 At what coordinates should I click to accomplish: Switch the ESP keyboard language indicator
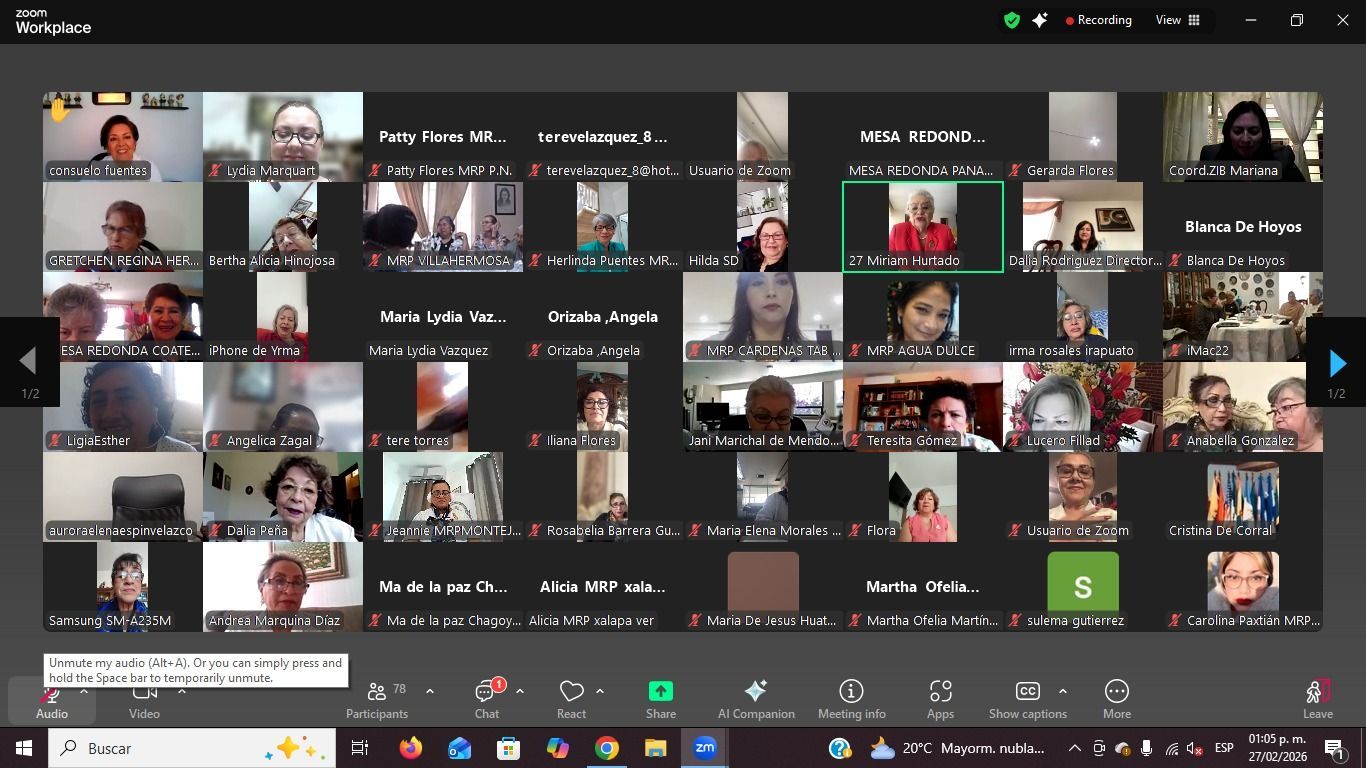pyautogui.click(x=1224, y=748)
